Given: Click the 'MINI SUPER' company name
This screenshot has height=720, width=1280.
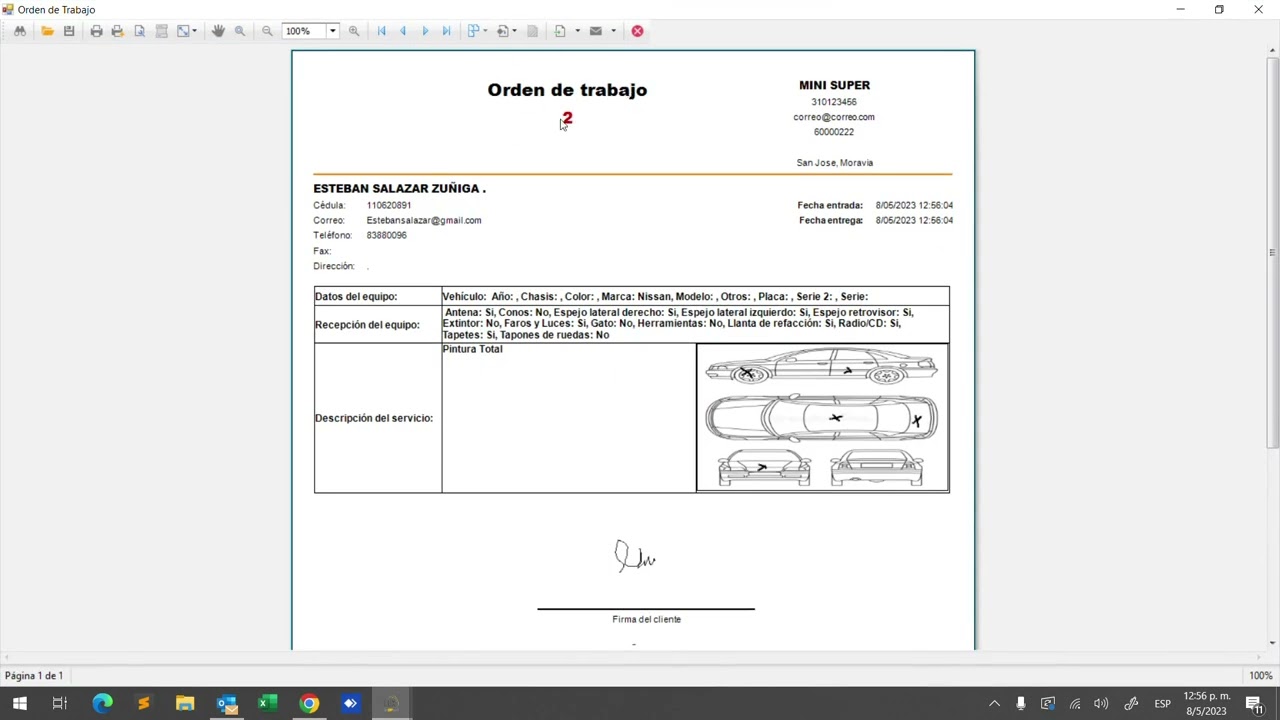Looking at the screenshot, I should click(x=834, y=85).
